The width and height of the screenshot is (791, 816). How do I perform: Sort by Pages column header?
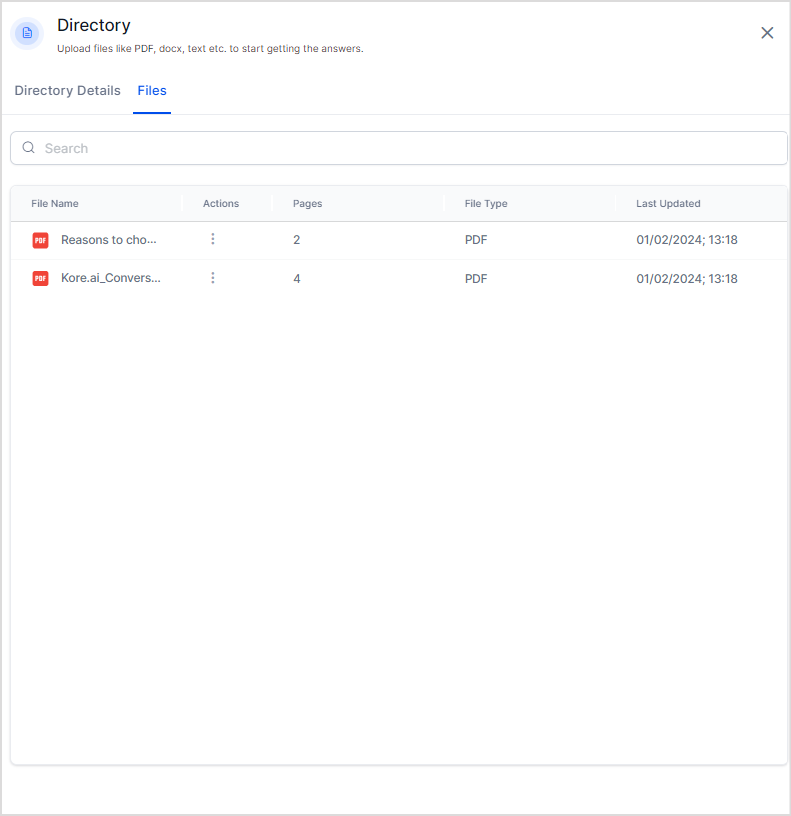[307, 204]
